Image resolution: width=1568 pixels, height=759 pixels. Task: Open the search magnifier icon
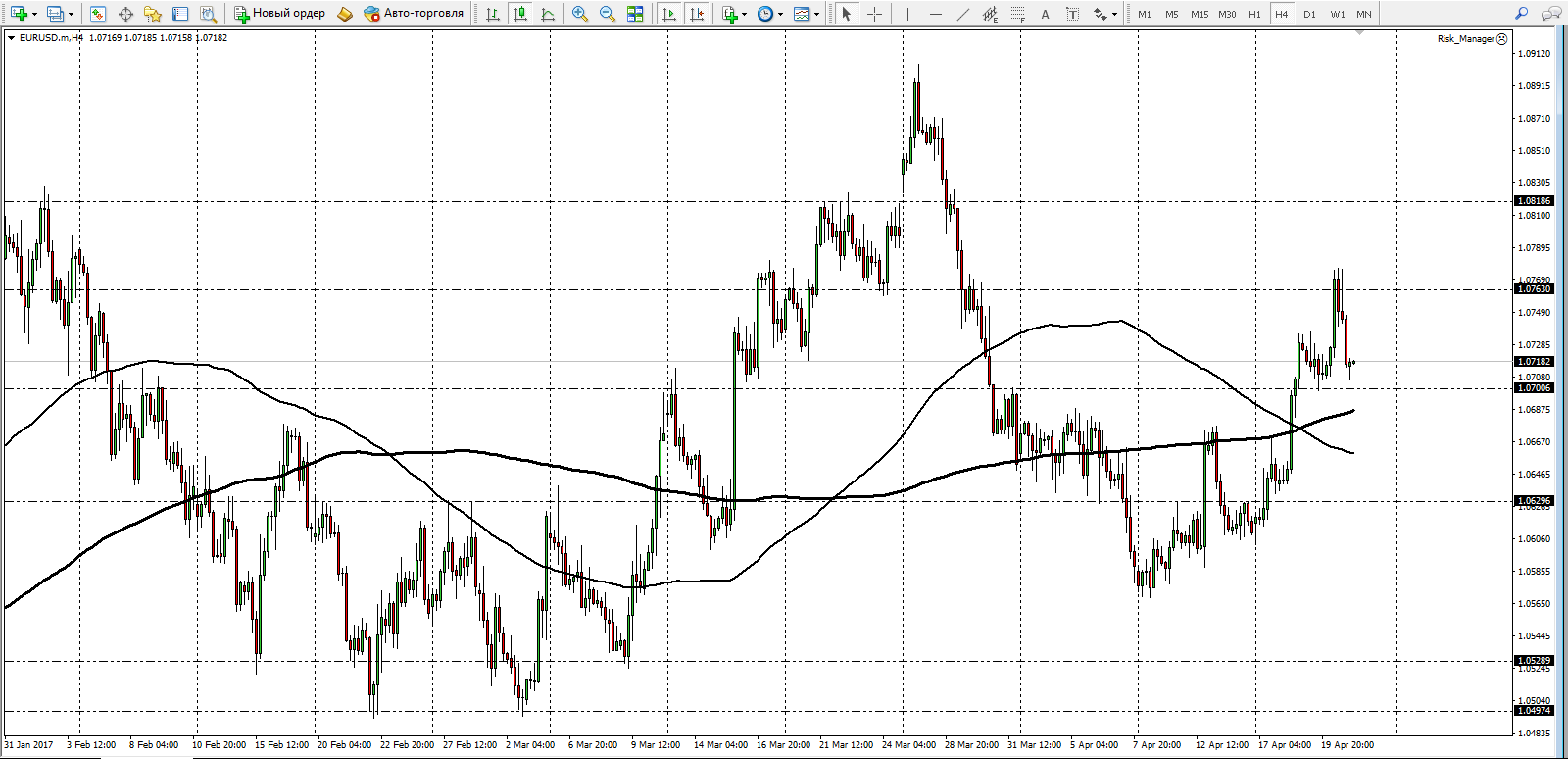[1521, 14]
